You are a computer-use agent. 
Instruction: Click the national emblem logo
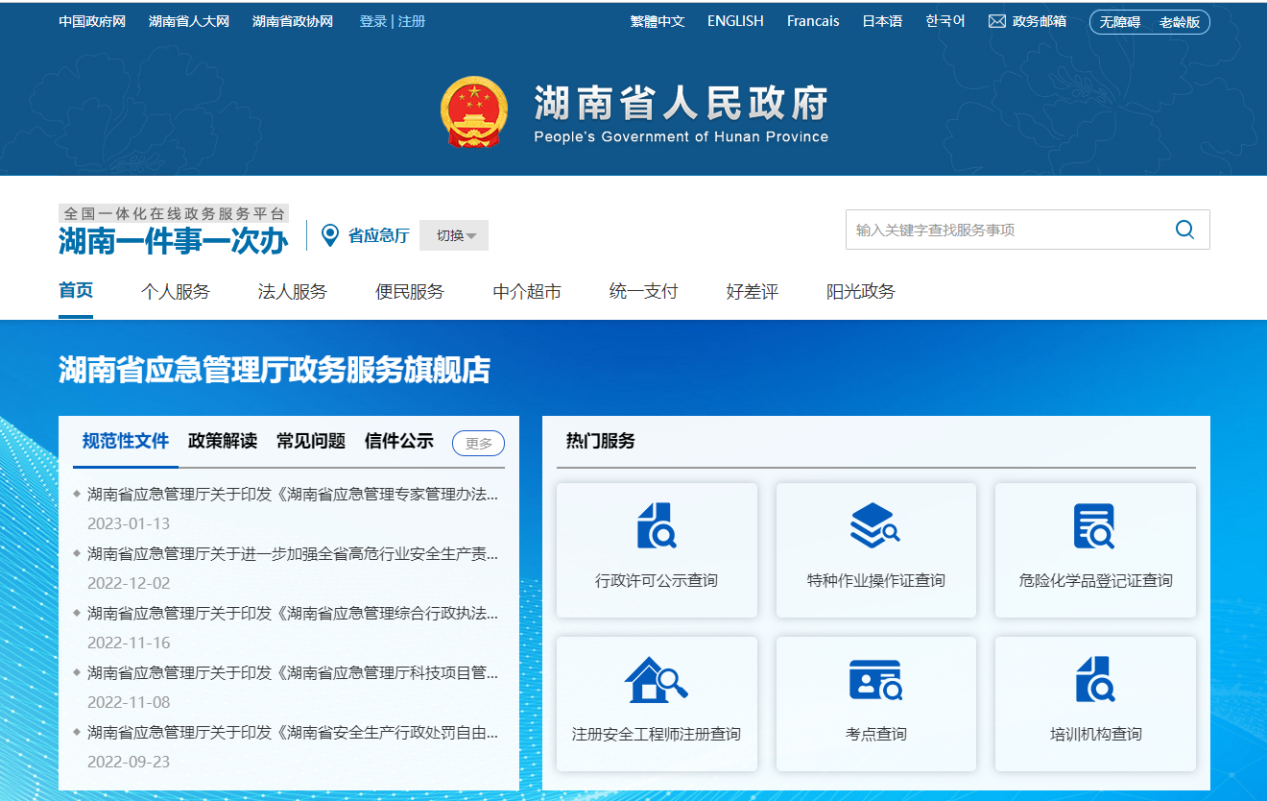click(474, 112)
